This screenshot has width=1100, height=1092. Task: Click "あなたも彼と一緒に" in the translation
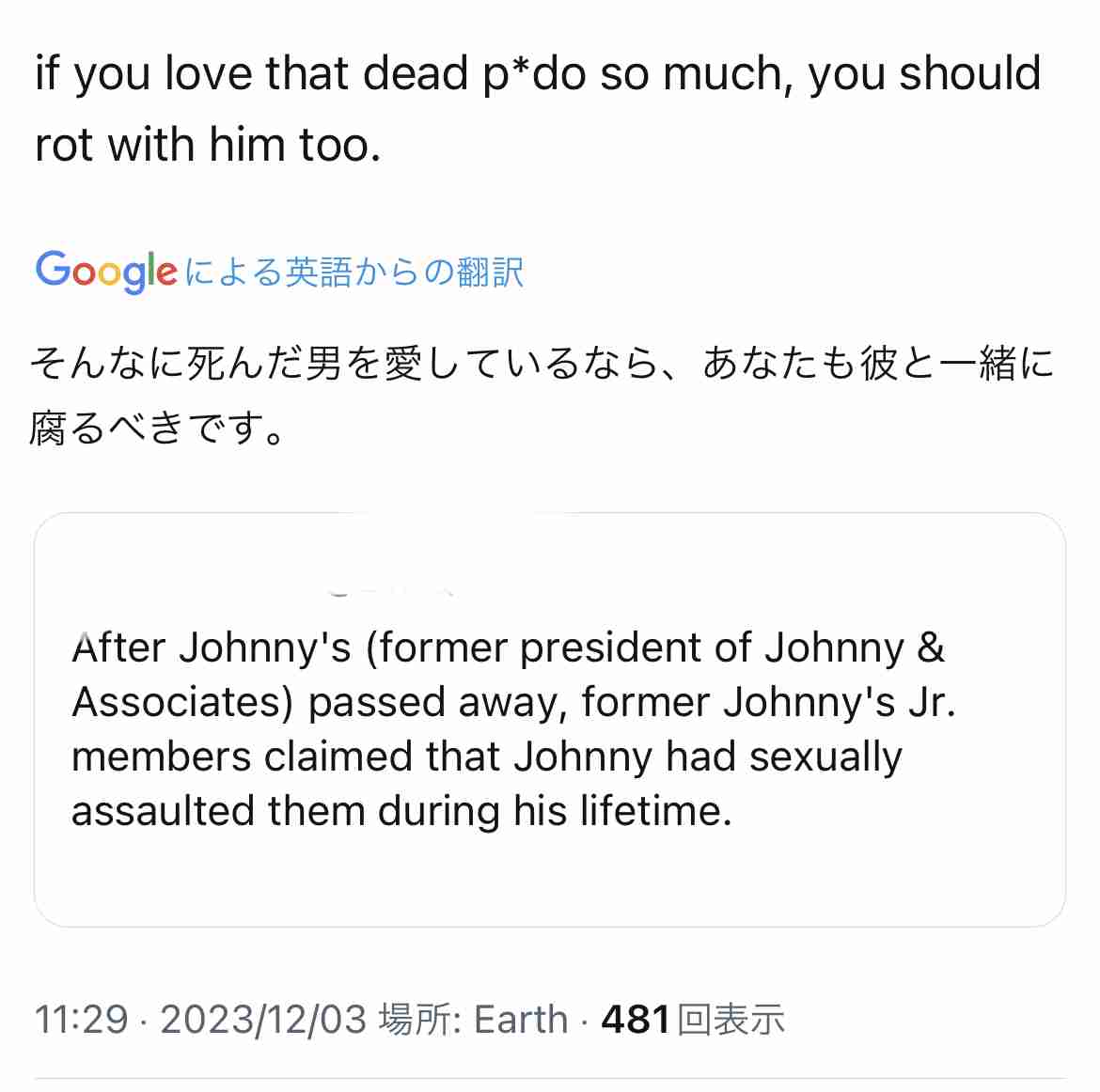pyautogui.click(x=878, y=363)
